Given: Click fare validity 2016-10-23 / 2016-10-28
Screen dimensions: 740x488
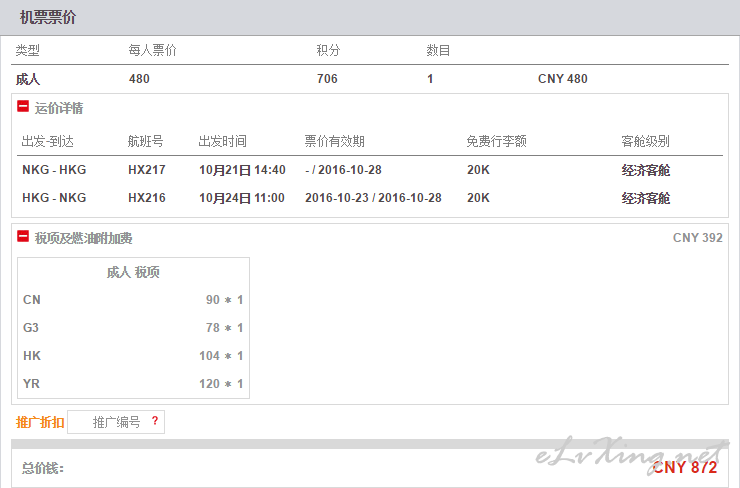Looking at the screenshot, I should (x=373, y=198).
